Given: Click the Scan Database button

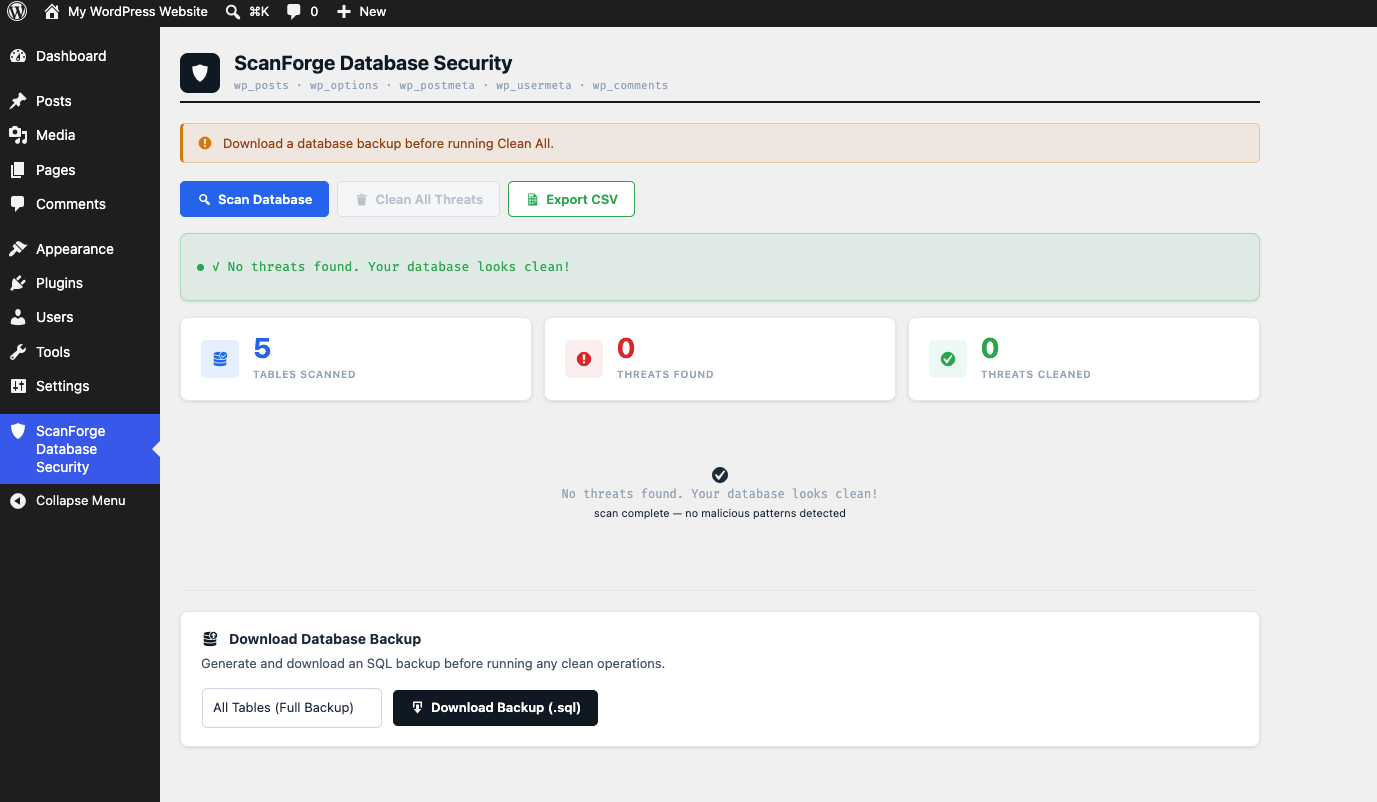Looking at the screenshot, I should coord(254,199).
